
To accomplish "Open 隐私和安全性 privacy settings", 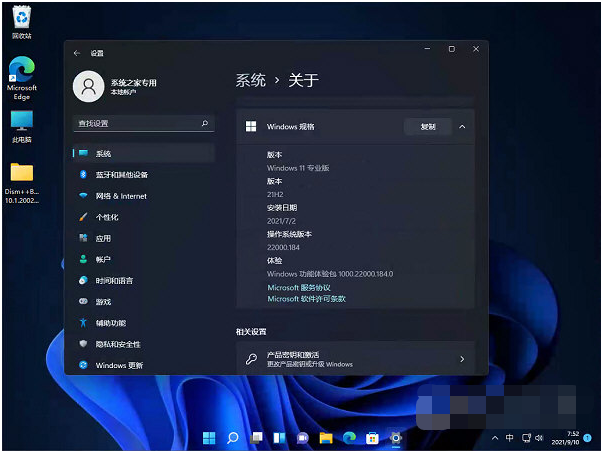I will pos(117,344).
